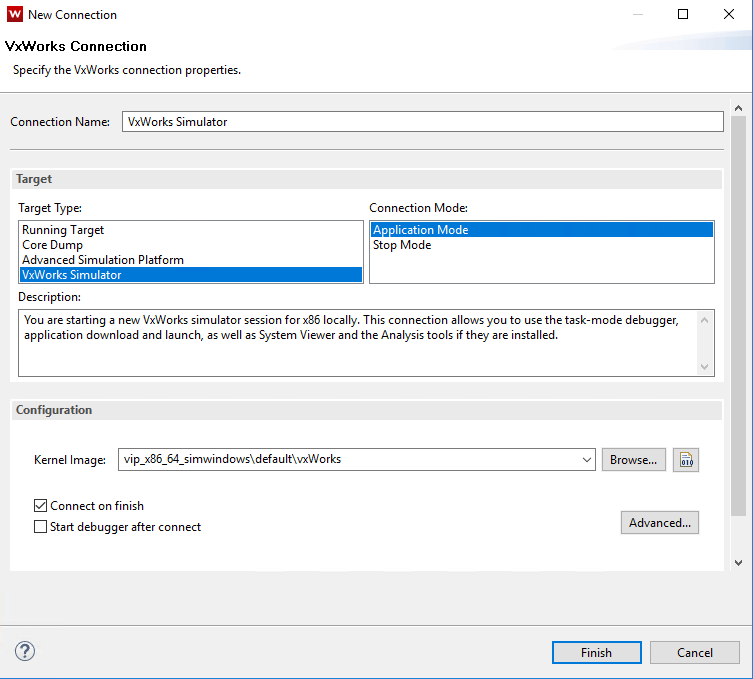753x679 pixels.
Task: Open the help question mark icon
Action: click(24, 651)
